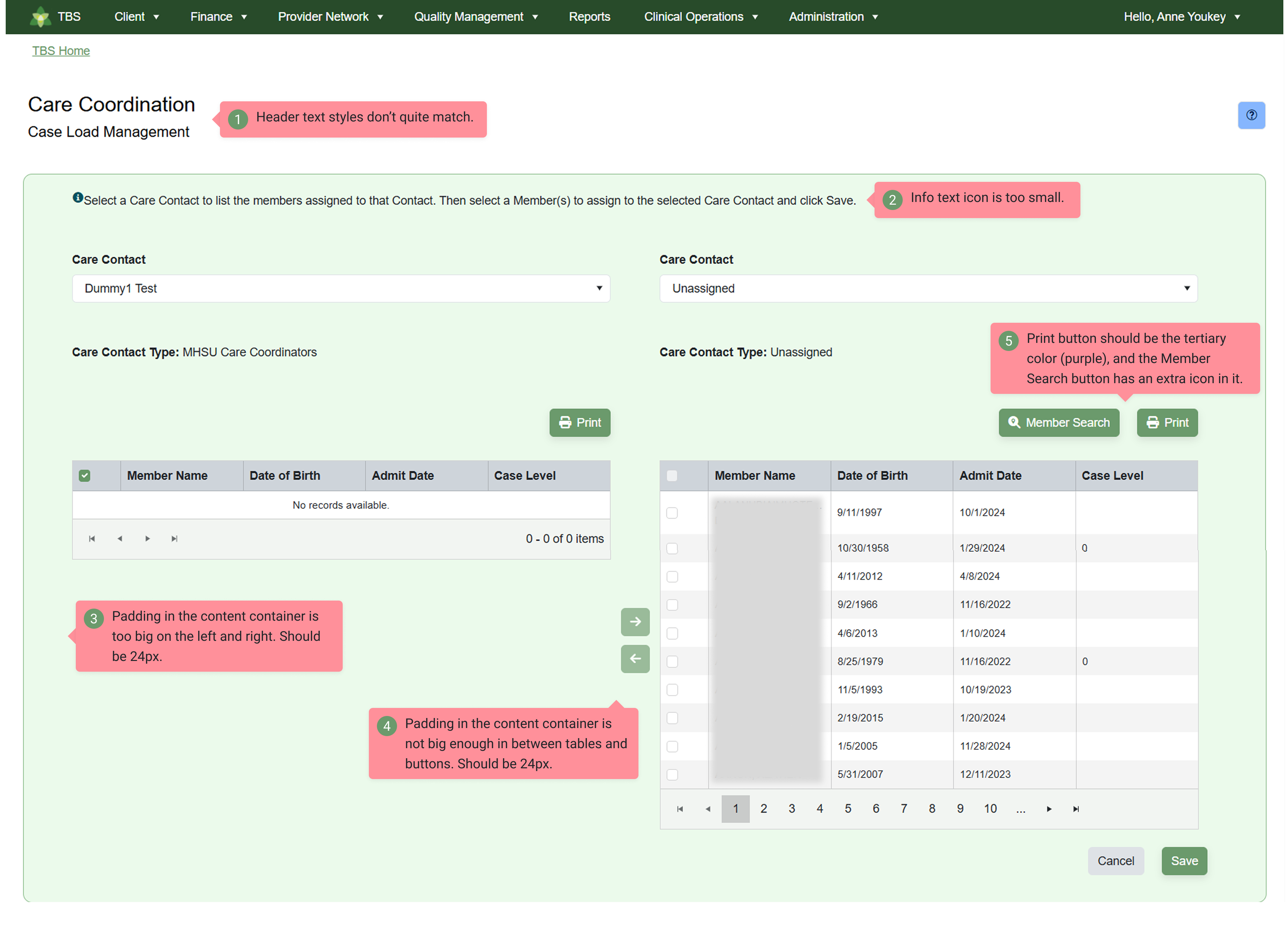Go to last page in left table pager
Viewport: 1288px width, 926px height.
174,538
